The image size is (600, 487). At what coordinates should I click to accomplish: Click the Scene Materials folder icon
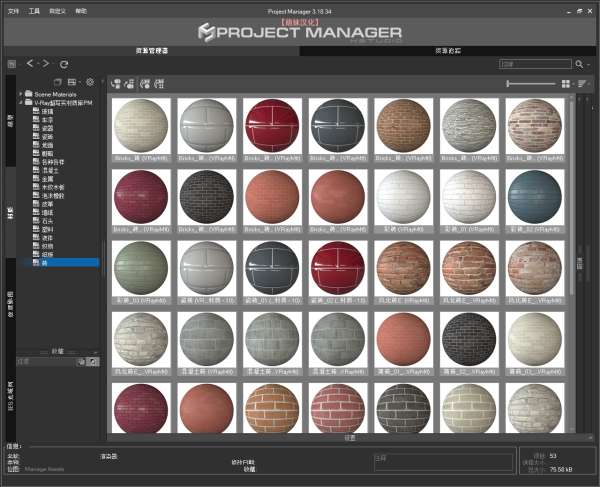click(x=29, y=93)
